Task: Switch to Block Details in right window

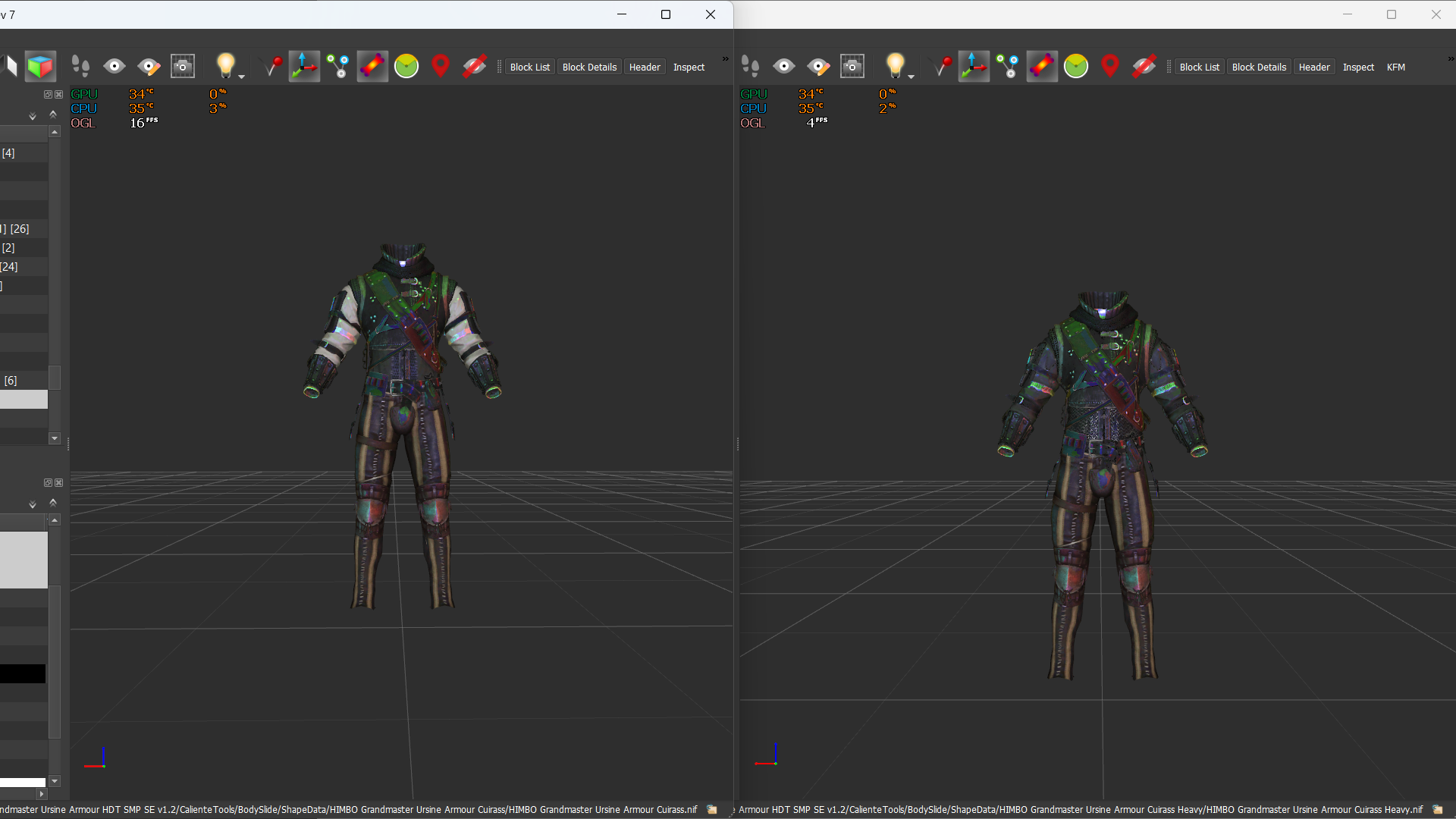Action: pos(1259,67)
